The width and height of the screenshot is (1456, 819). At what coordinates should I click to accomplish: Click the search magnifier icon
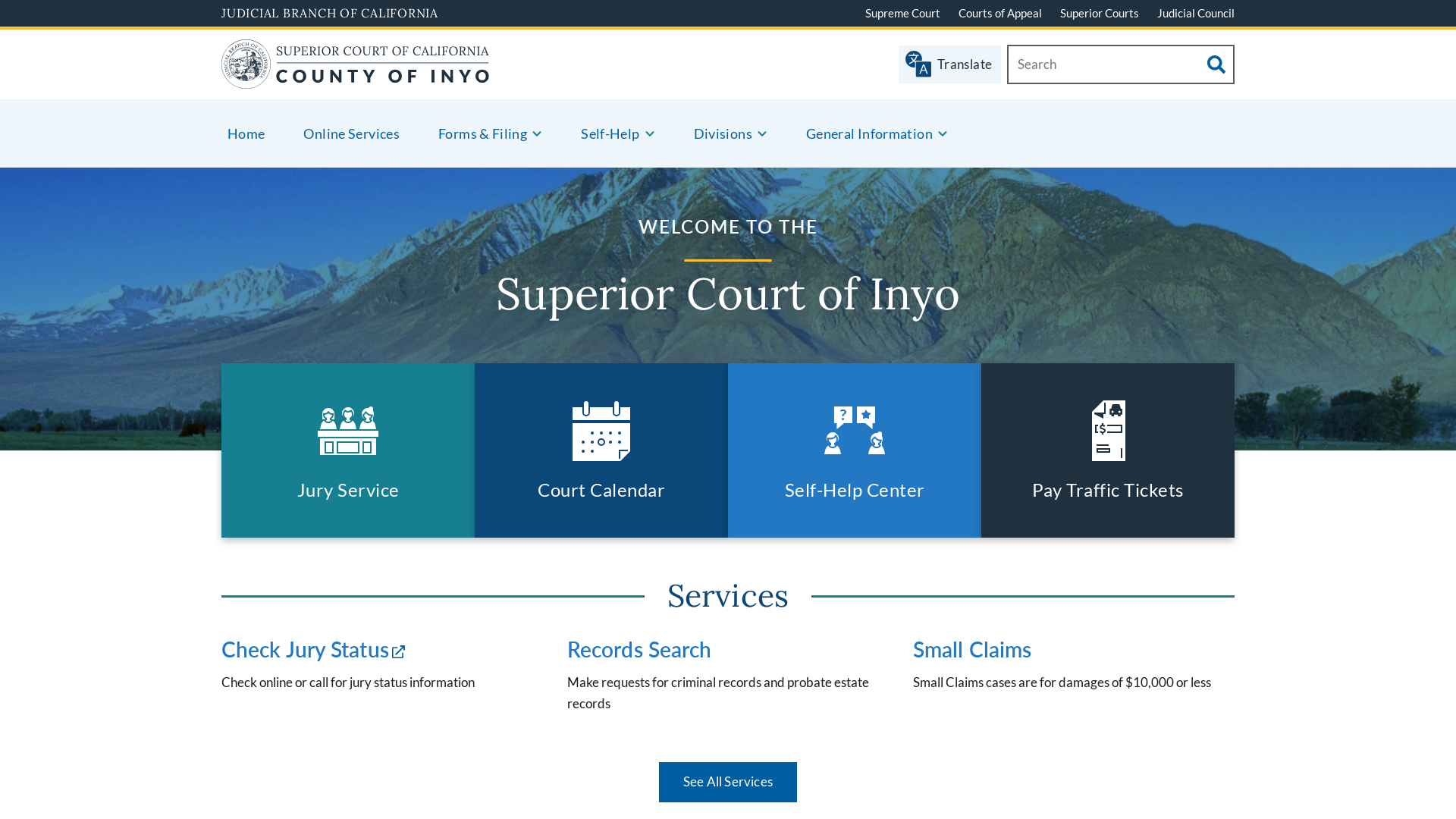(x=1216, y=64)
